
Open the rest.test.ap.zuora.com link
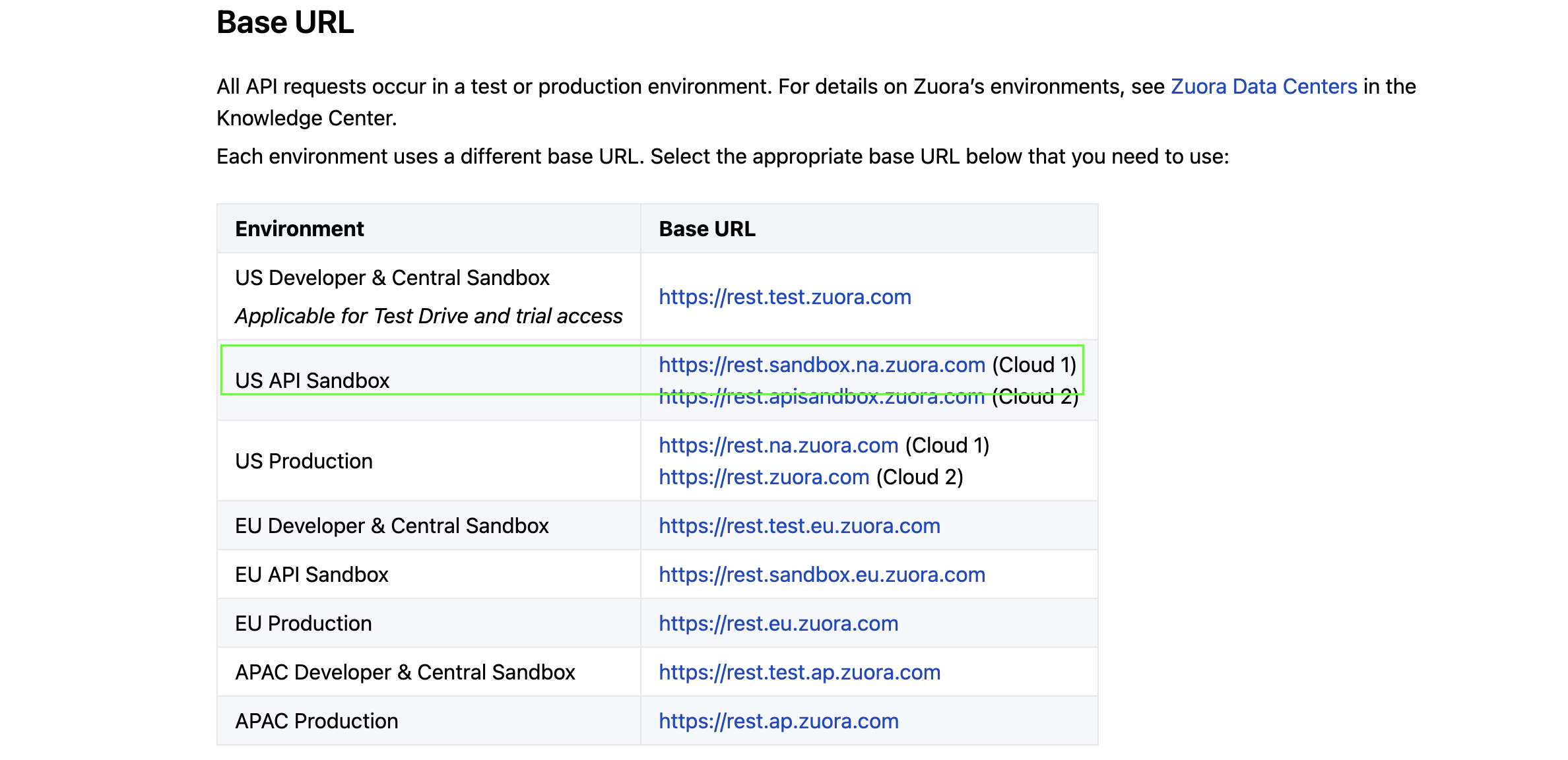(799, 672)
